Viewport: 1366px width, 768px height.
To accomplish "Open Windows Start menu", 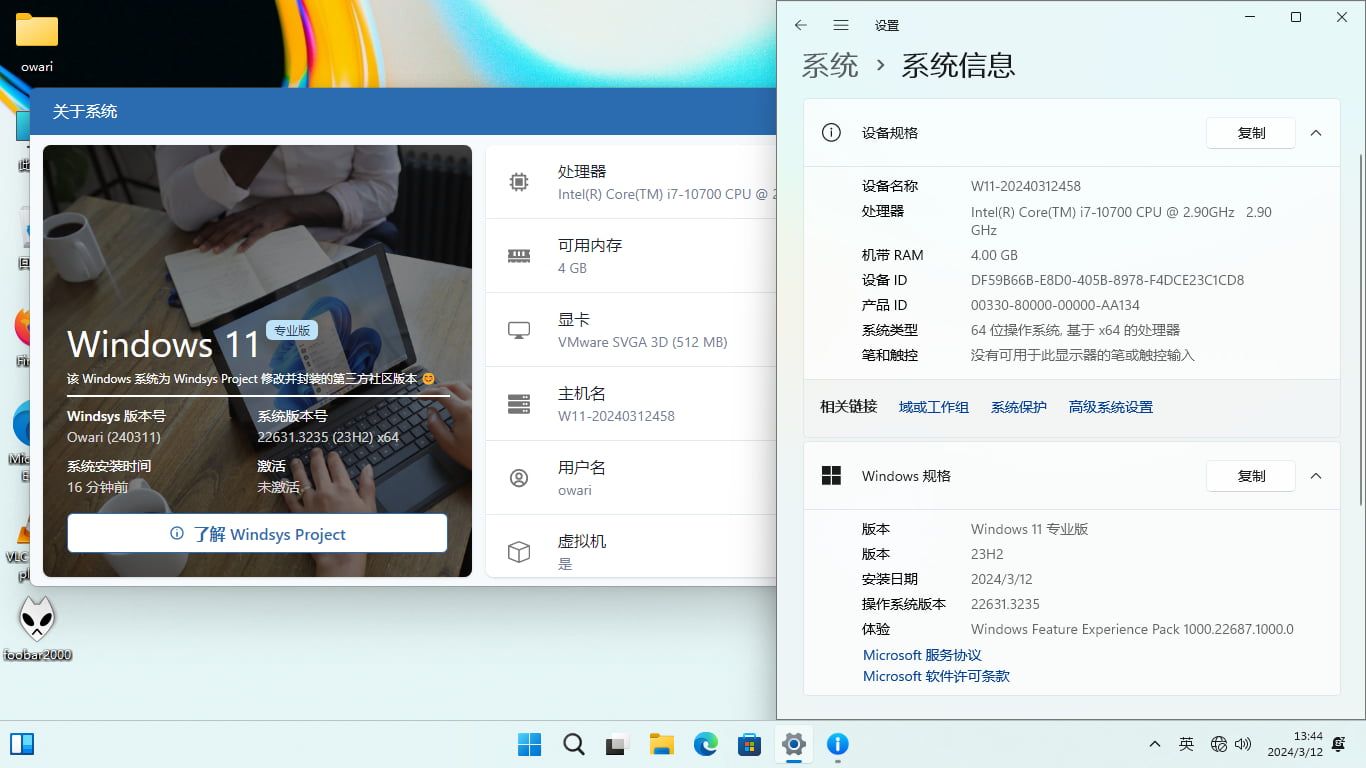I will click(529, 744).
